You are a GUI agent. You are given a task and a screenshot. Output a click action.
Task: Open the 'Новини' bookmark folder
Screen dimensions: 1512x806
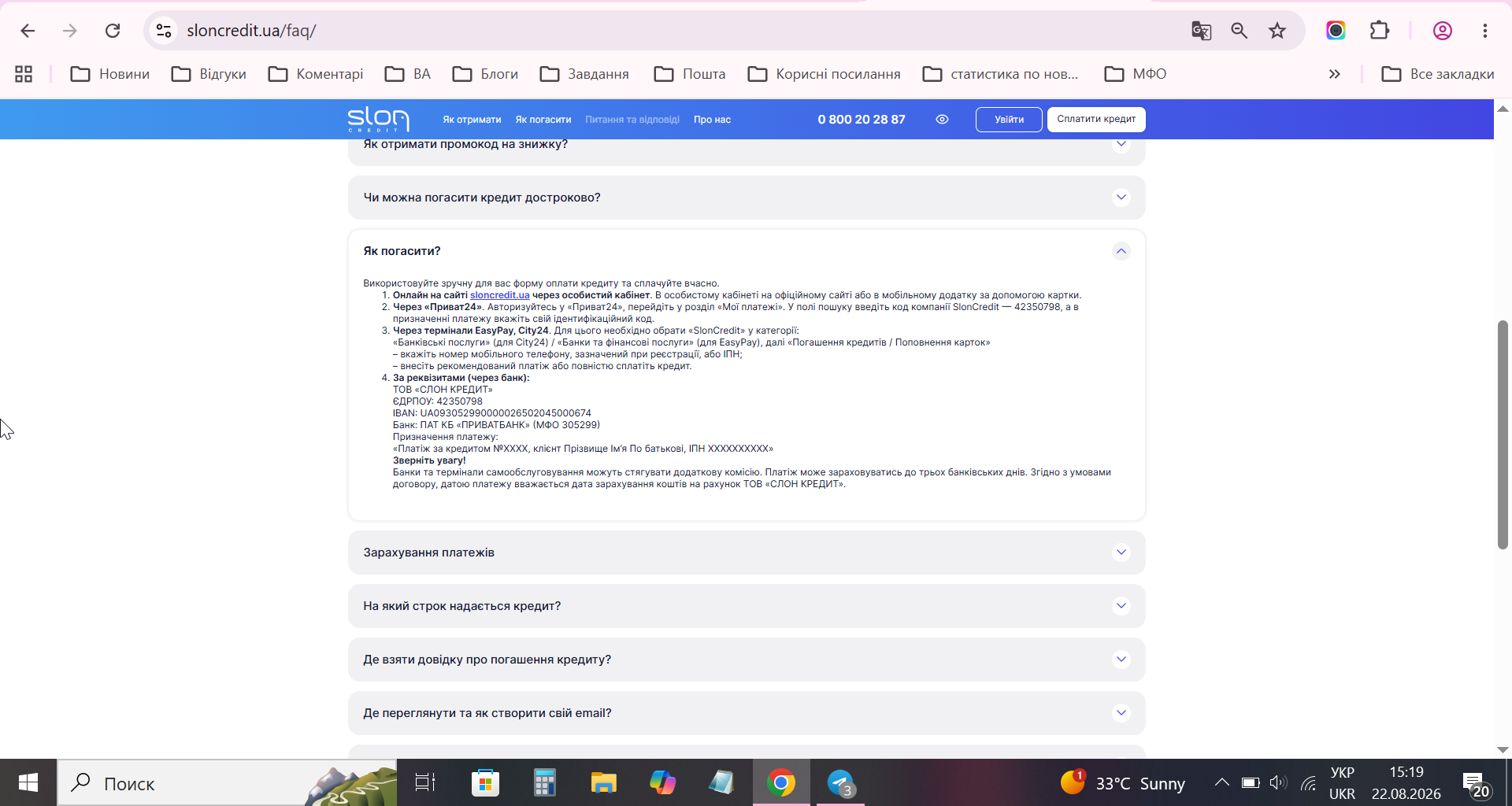pyautogui.click(x=110, y=74)
